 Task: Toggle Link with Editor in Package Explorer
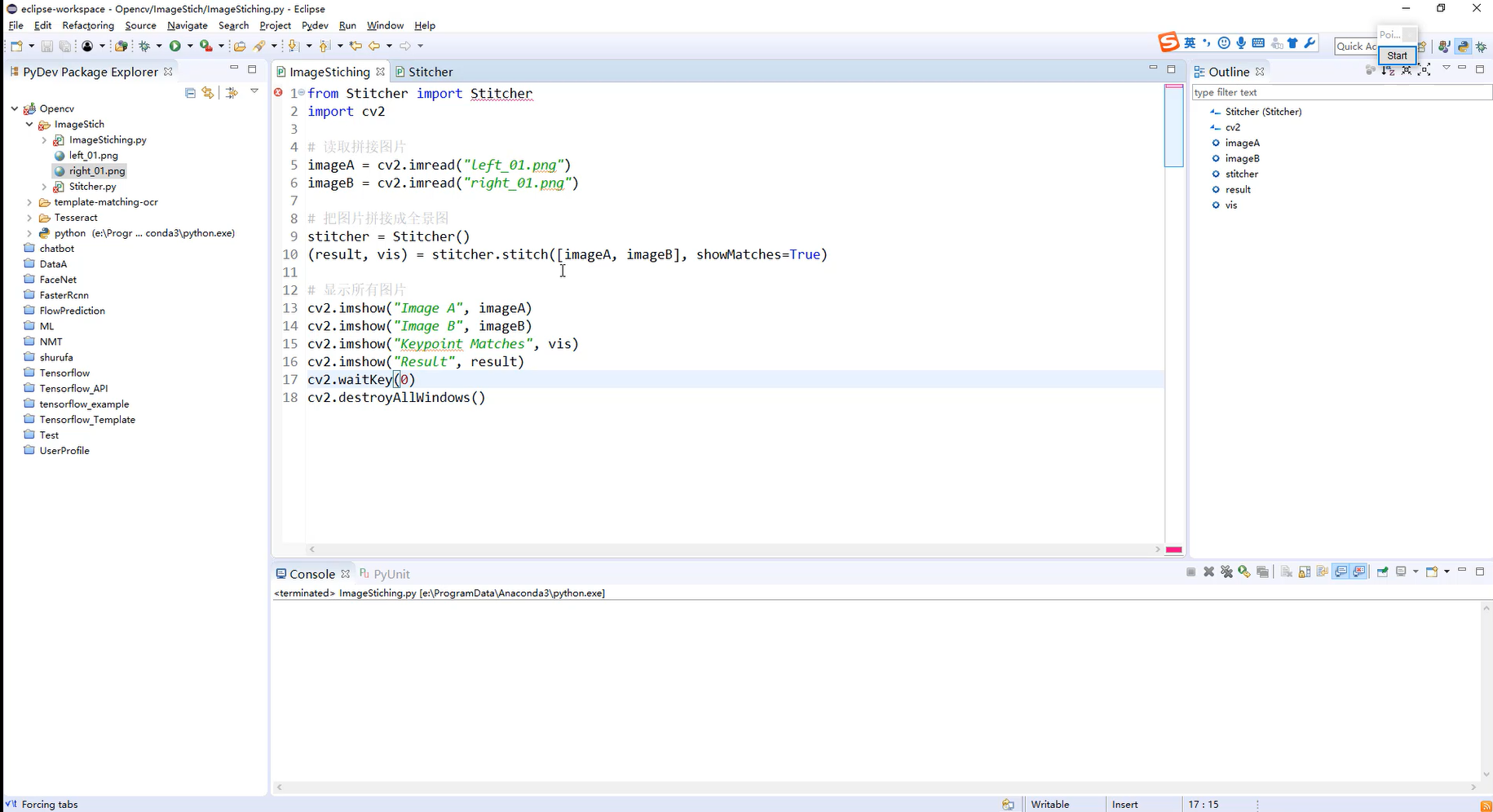(208, 93)
